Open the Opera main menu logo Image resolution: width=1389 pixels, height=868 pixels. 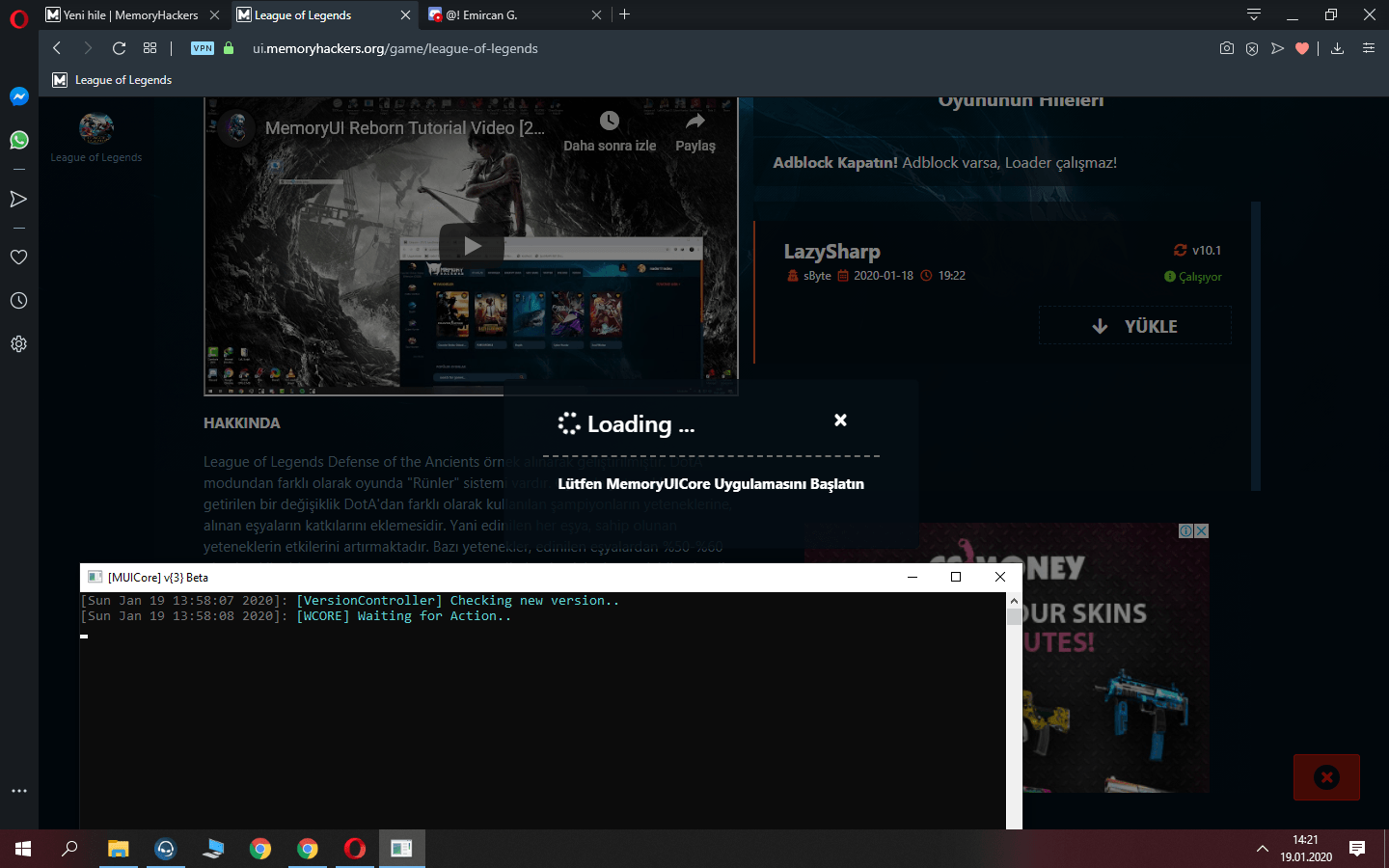(x=19, y=18)
